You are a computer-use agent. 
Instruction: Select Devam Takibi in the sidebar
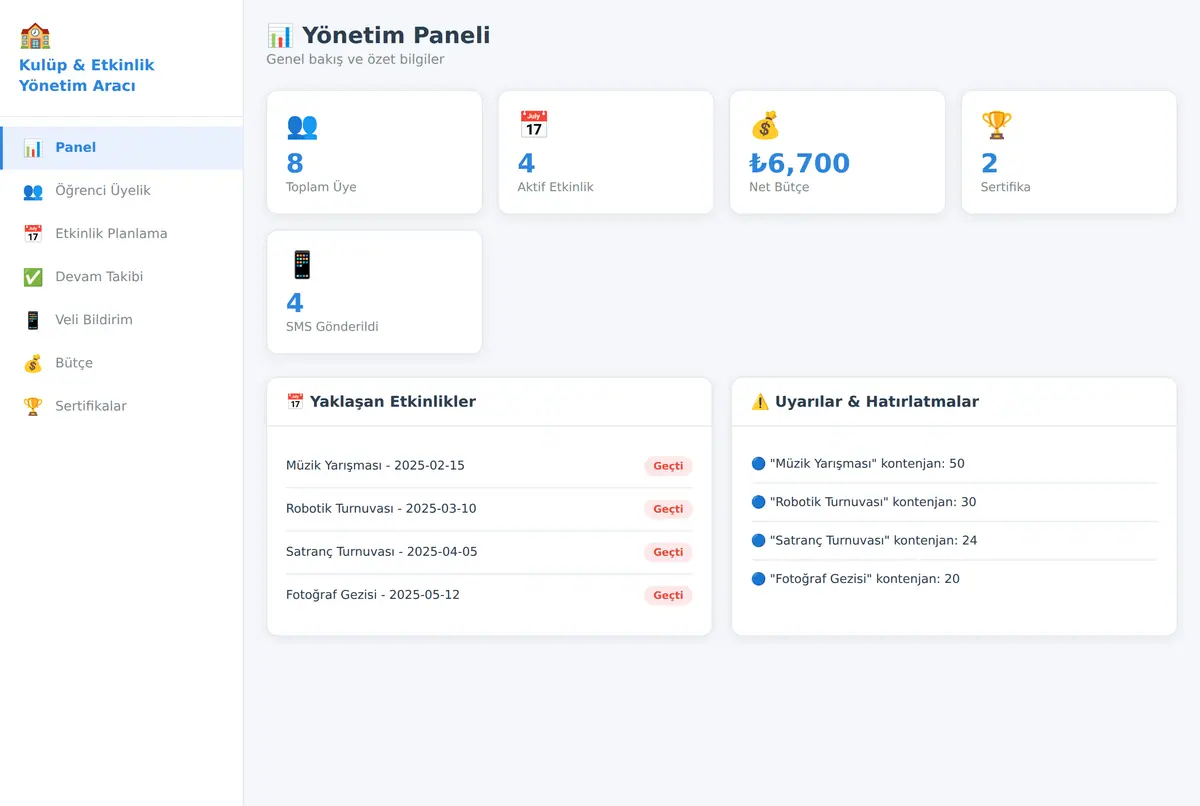point(121,277)
